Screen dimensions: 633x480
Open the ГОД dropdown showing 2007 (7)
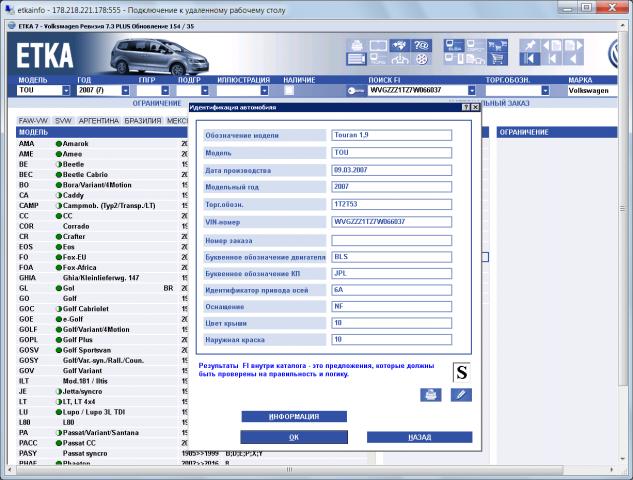click(125, 90)
